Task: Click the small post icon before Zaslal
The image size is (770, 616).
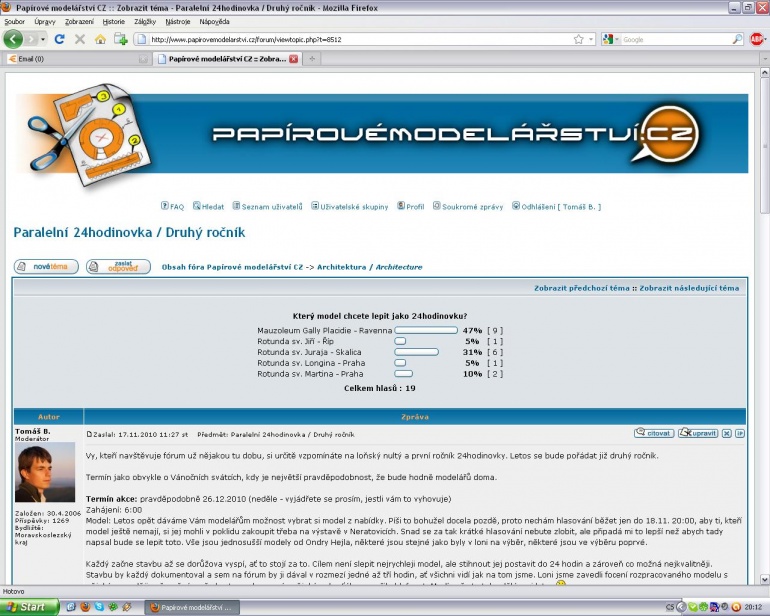Action: click(89, 434)
